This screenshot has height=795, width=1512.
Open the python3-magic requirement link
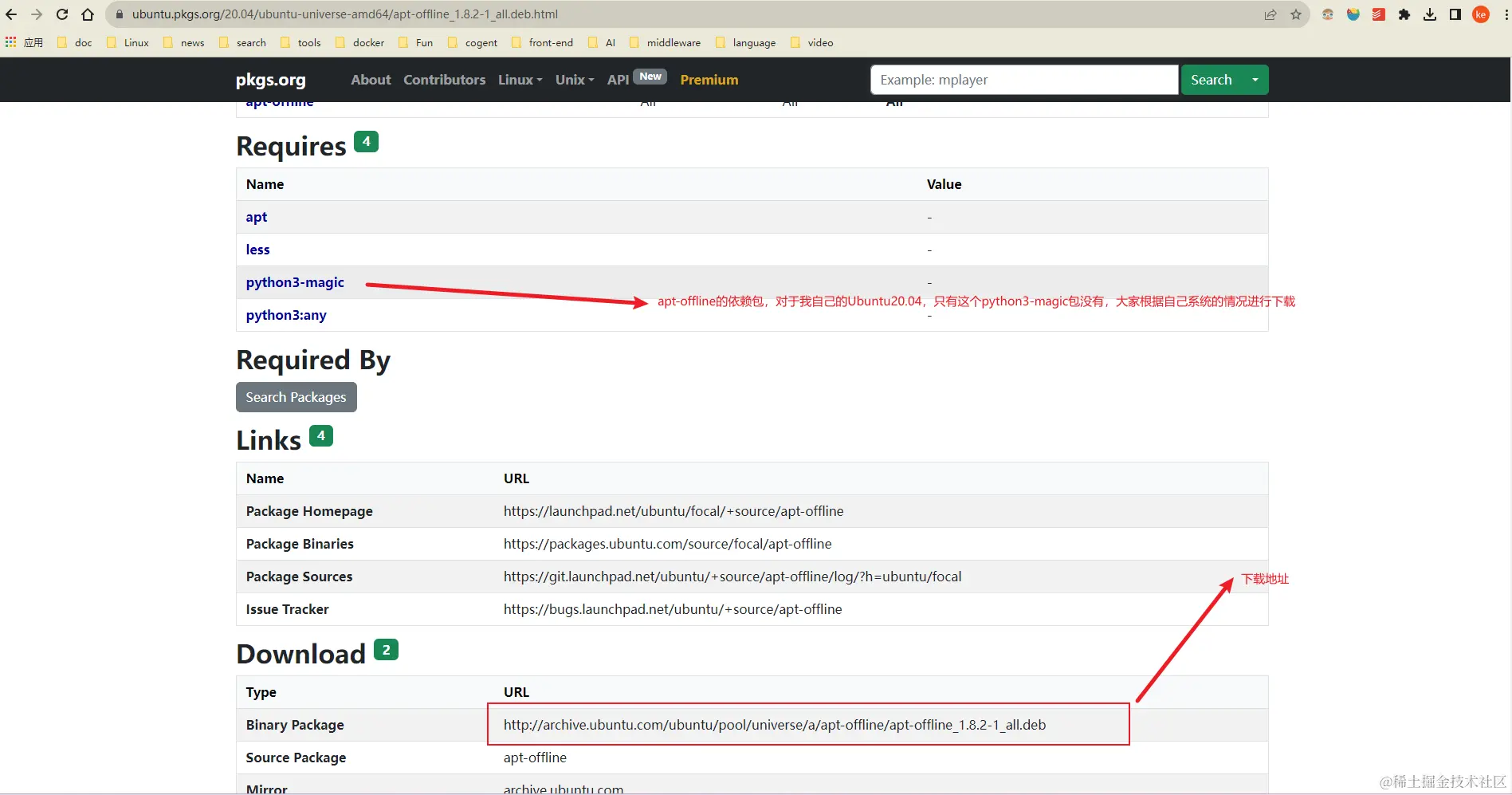[295, 282]
